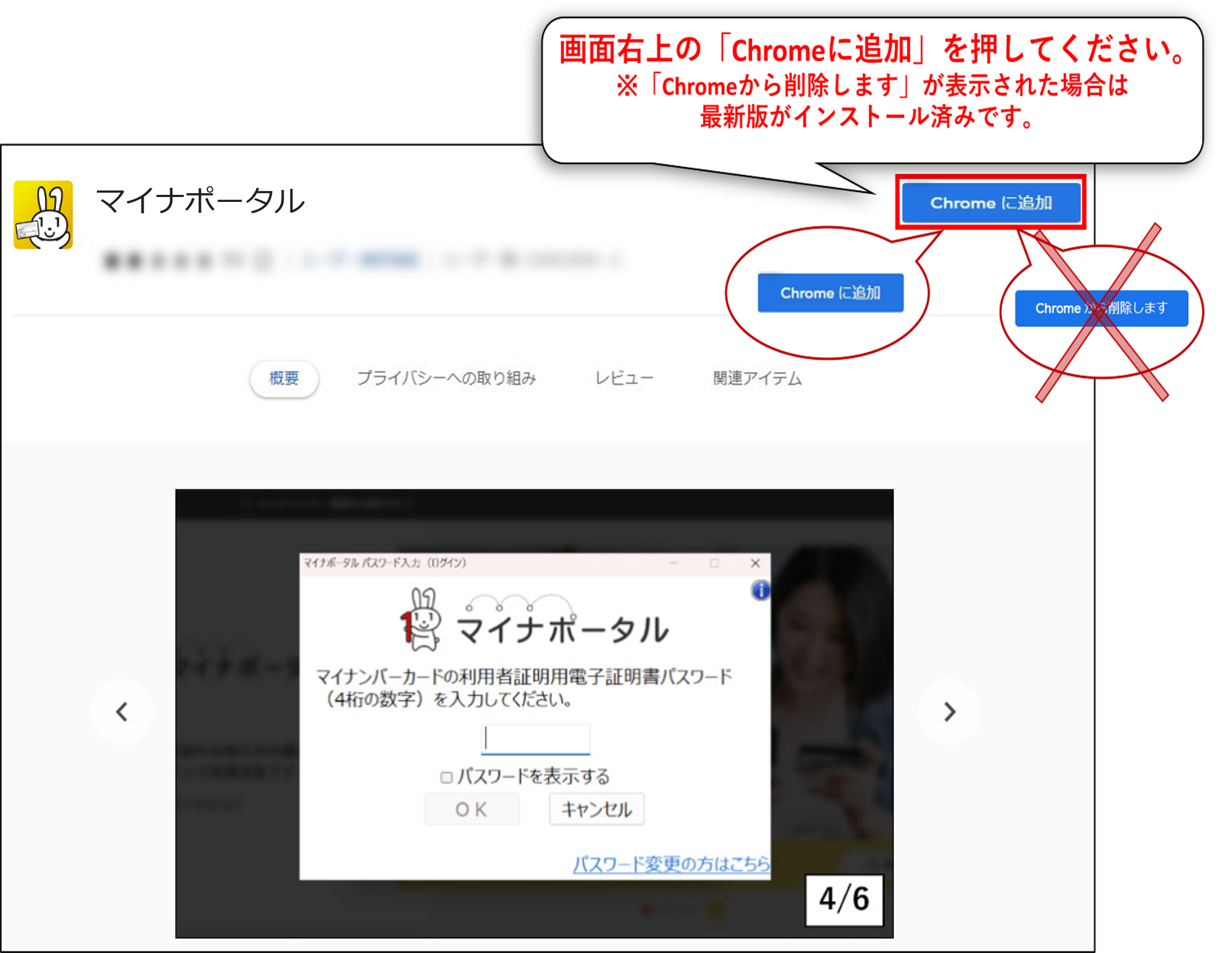Open the 概要 tab
Viewport: 1232px width, 953px height.
284,378
